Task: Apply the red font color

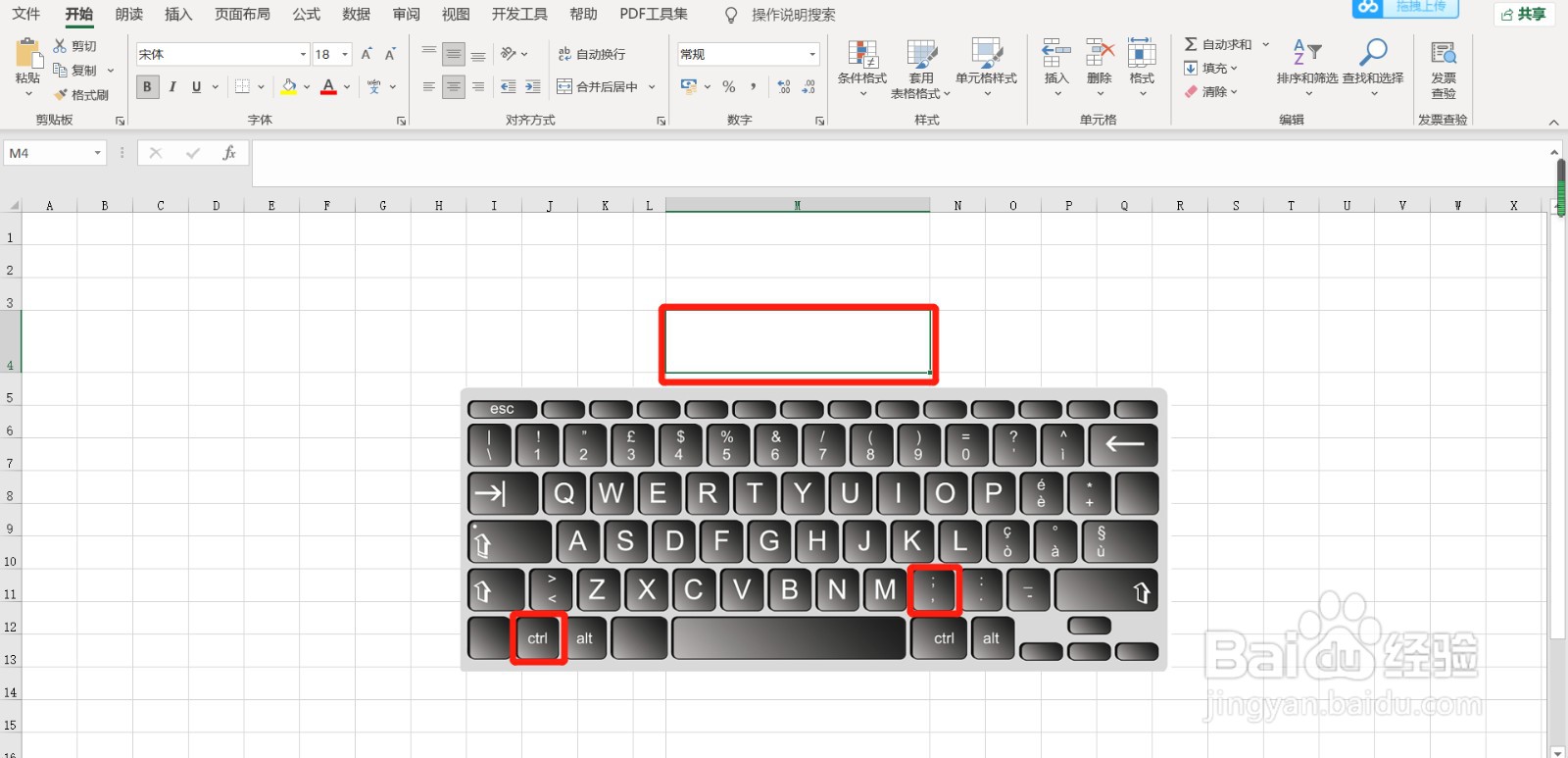Action: pyautogui.click(x=328, y=86)
